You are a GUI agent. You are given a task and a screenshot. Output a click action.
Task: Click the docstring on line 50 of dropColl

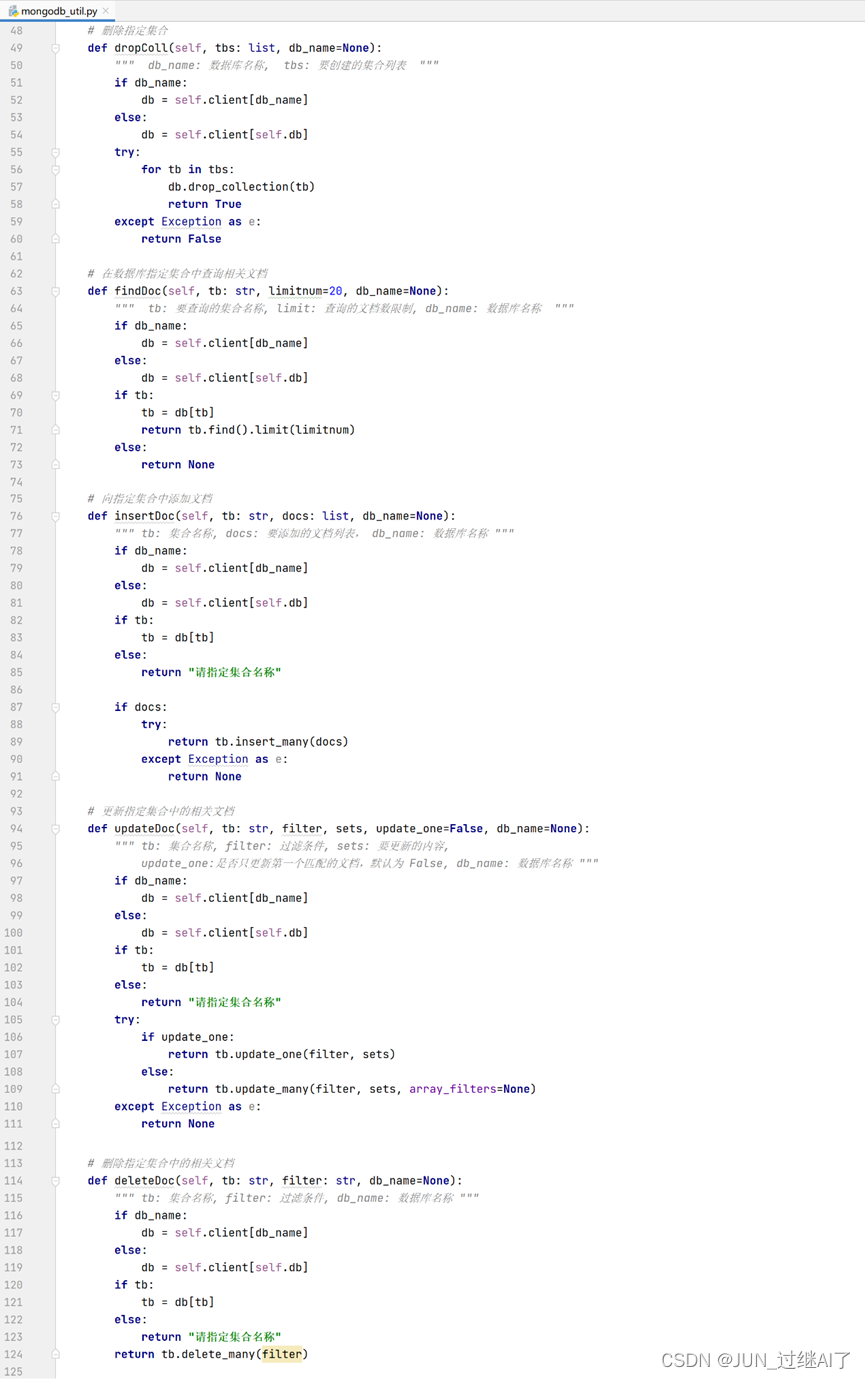tap(276, 65)
